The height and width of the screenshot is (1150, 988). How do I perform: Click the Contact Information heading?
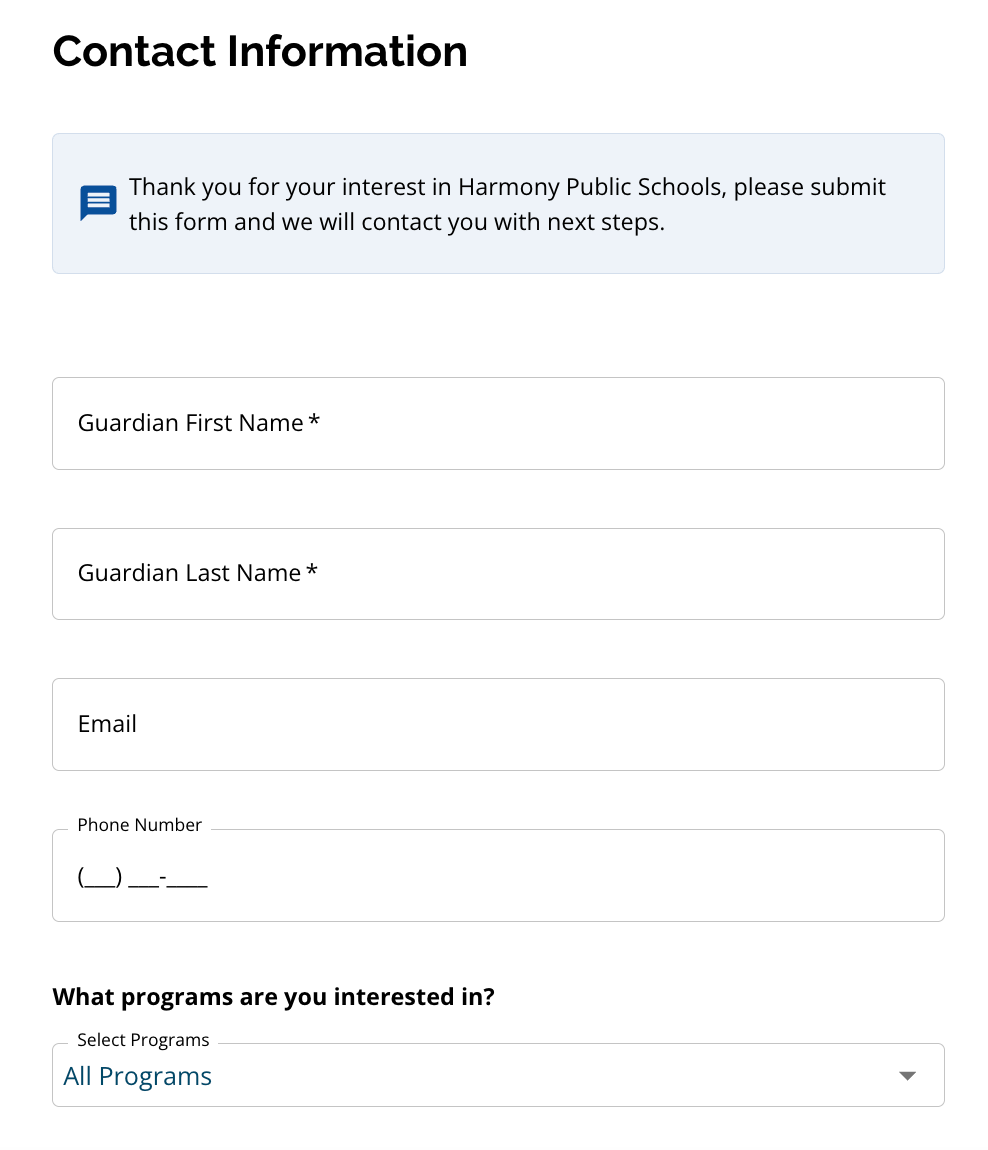[260, 51]
